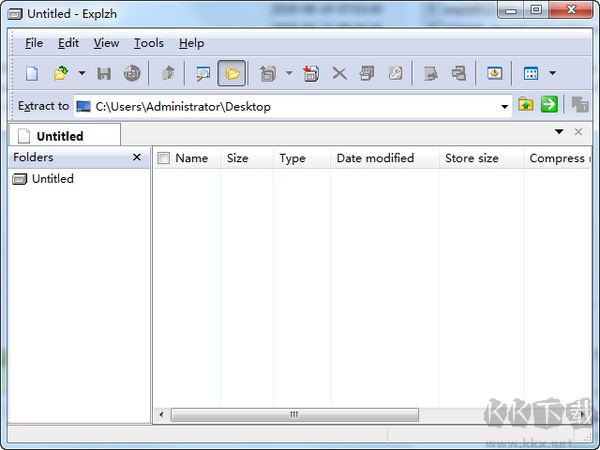Click the Save floppy disk icon
Image resolution: width=600 pixels, height=450 pixels.
104,73
